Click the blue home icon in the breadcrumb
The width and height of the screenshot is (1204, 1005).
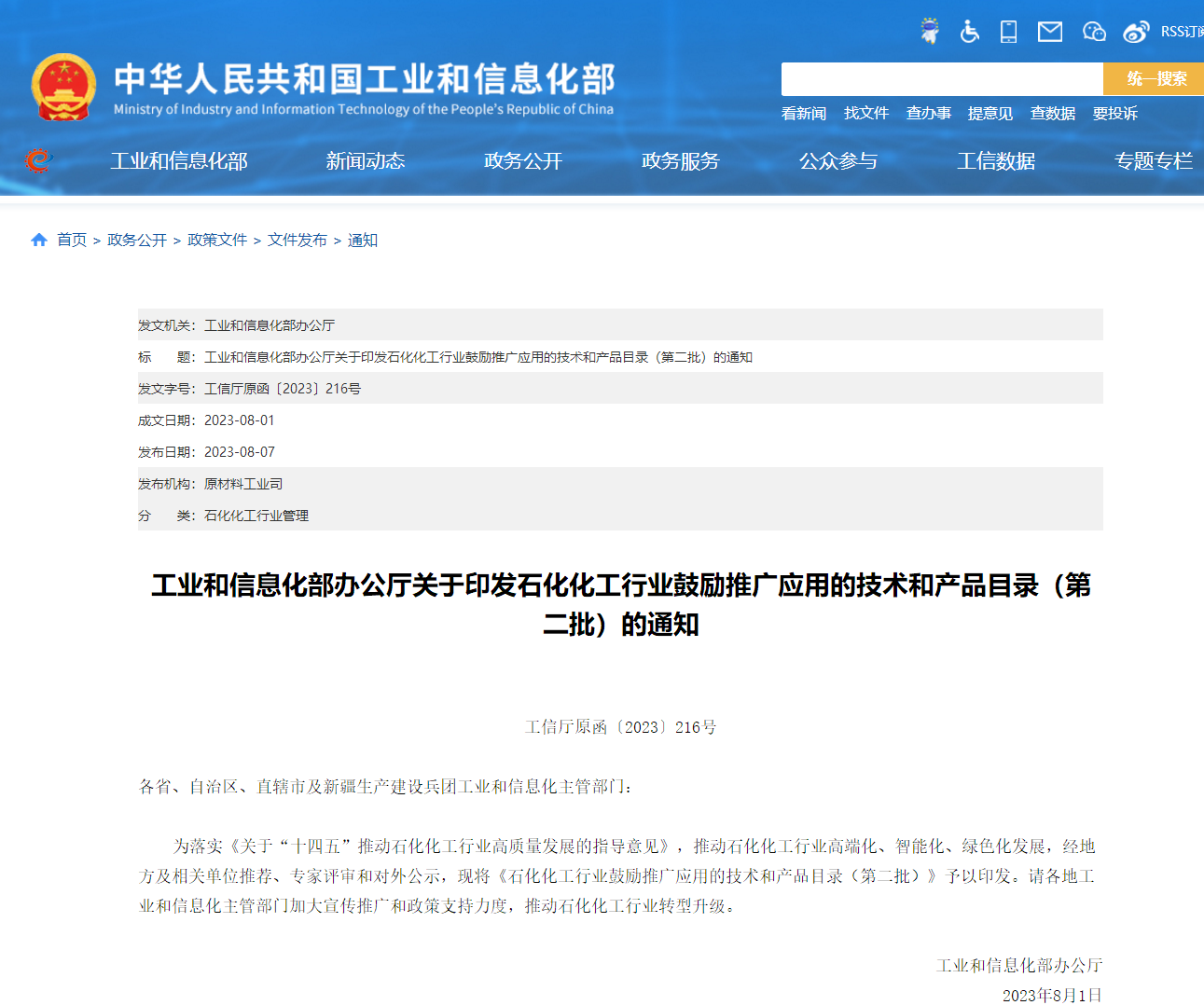(x=39, y=241)
